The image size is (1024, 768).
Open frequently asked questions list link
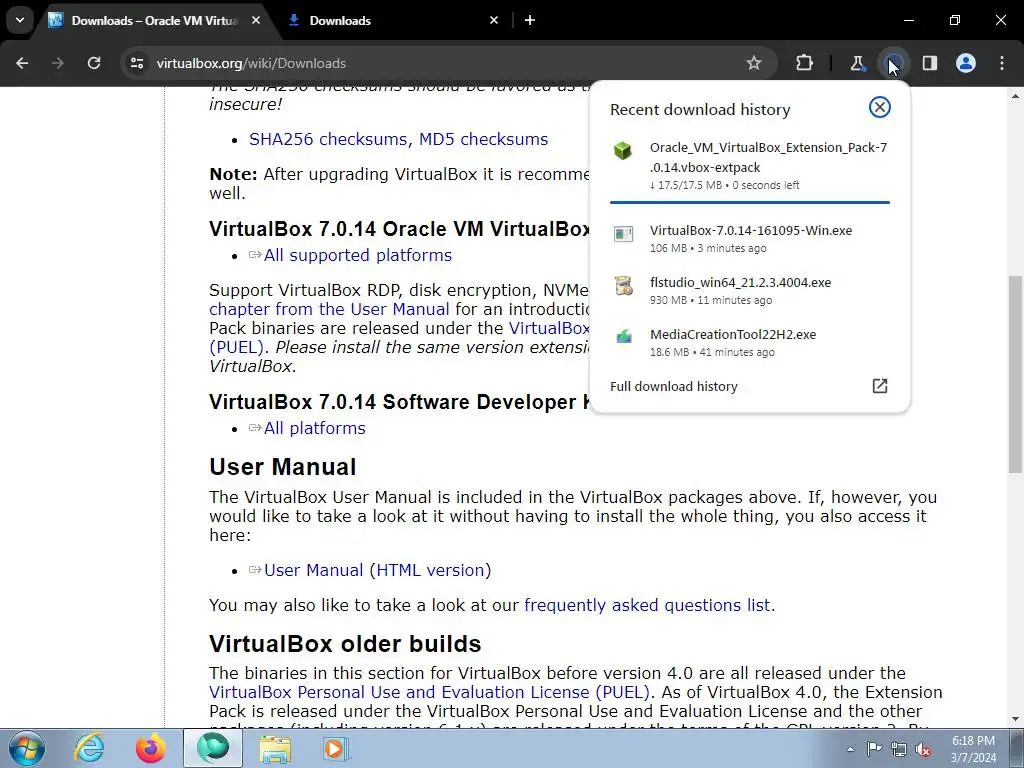(647, 605)
